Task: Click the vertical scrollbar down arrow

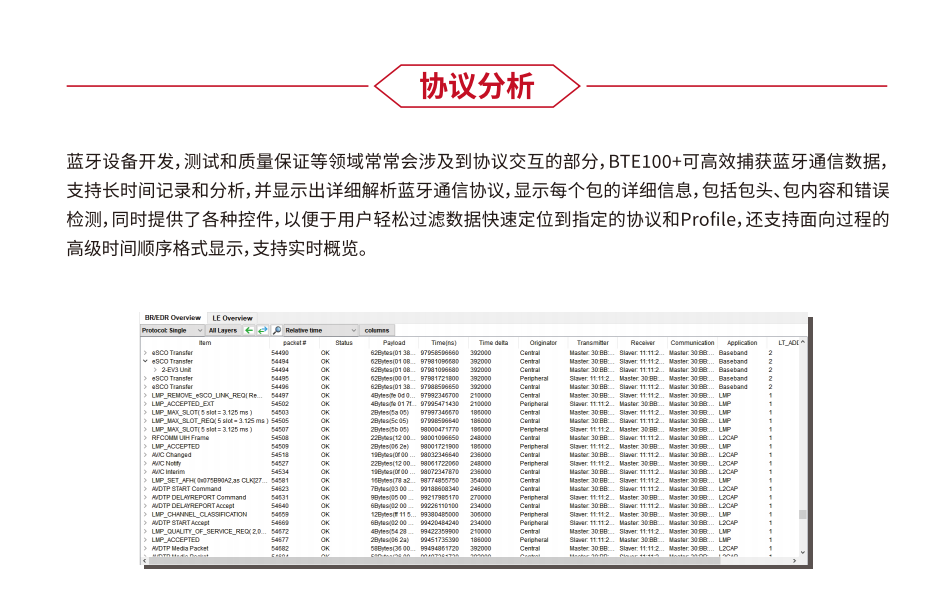Action: pos(802,552)
